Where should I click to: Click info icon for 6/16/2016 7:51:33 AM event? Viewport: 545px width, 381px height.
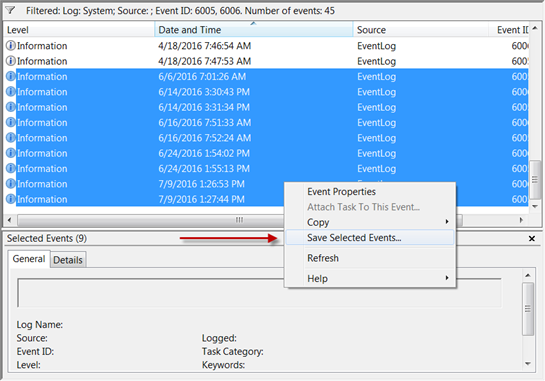11,122
